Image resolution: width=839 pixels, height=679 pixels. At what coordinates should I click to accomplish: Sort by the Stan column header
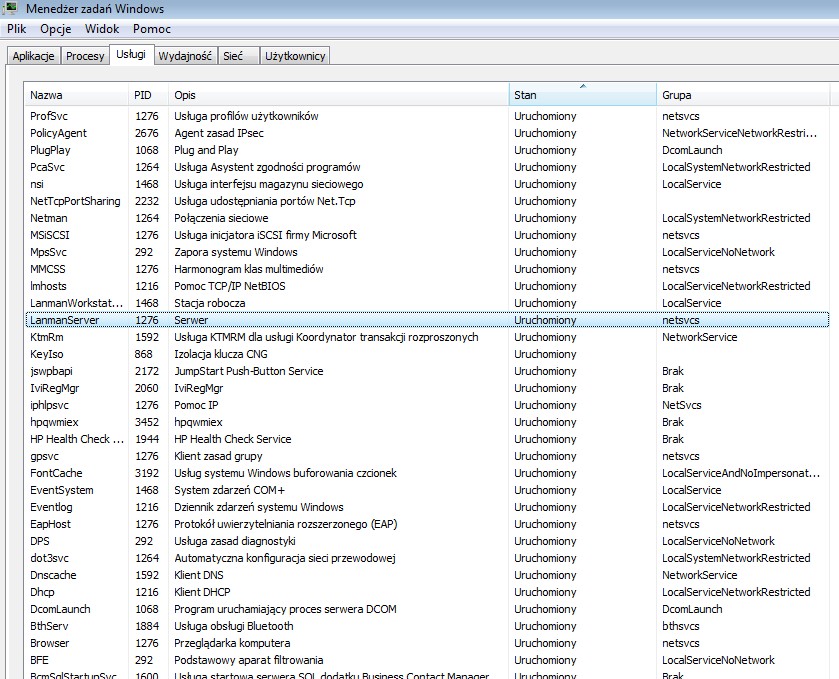582,95
